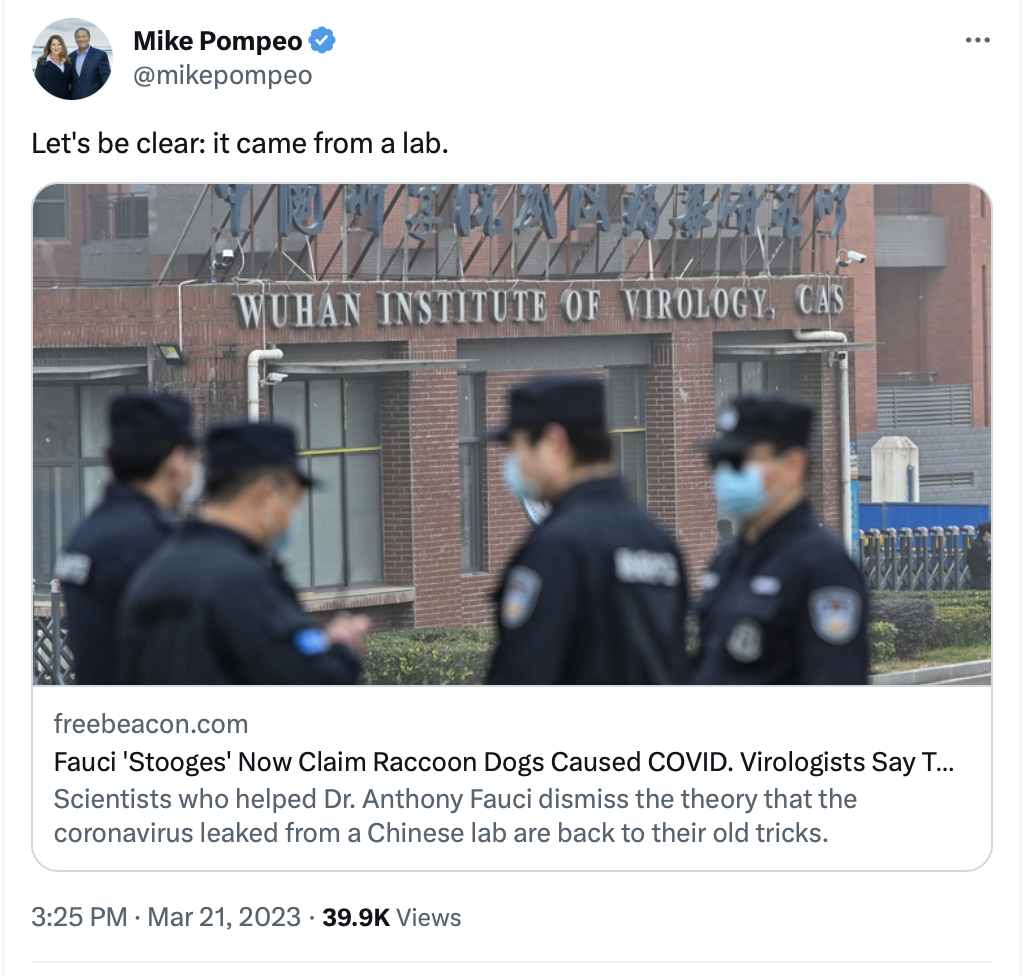Select the tweet text about a lab
This screenshot has height=976, width=1034.
click(x=240, y=143)
